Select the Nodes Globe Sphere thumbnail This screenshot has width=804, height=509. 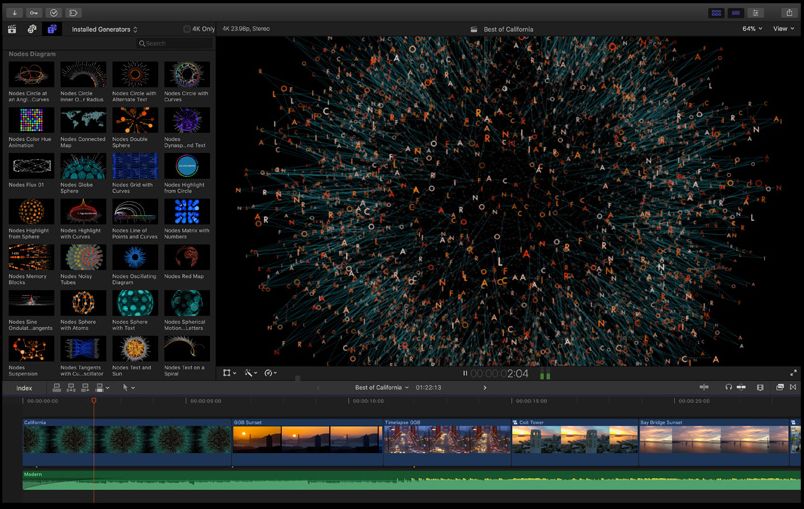(83, 166)
